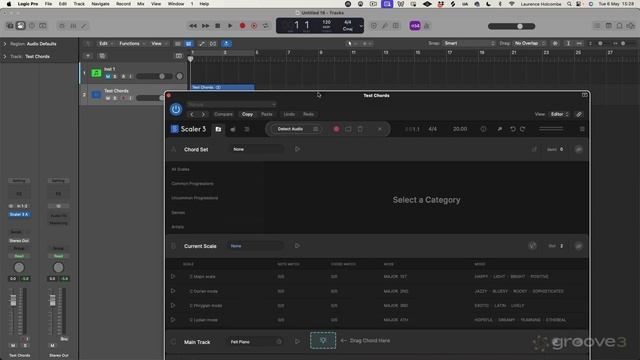Open the File menu in menu bar
640x360 pixels.
[x=48, y=4]
